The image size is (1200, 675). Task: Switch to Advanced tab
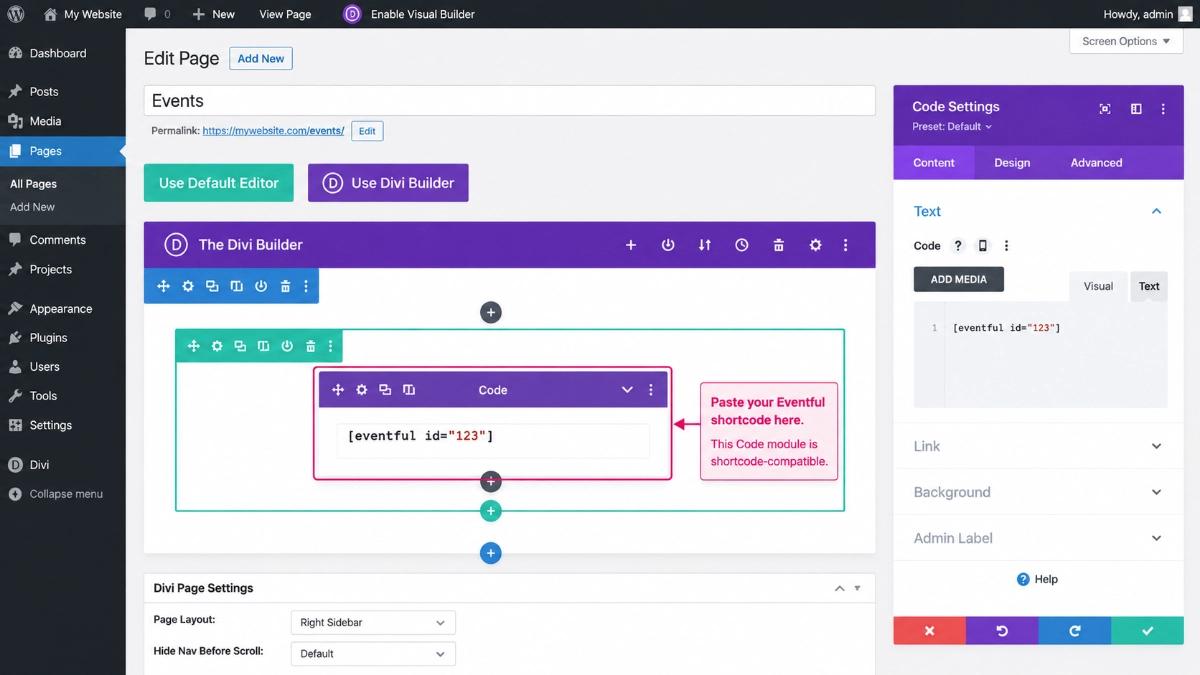1096,163
